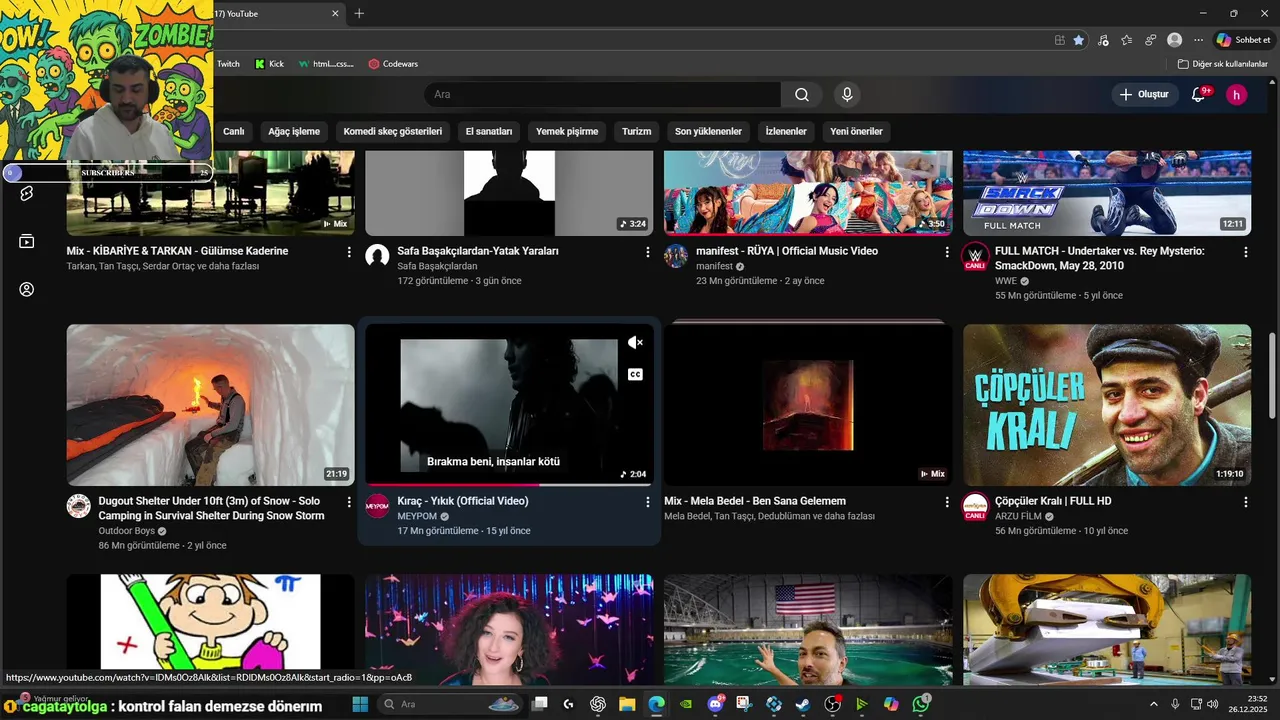Open Windows Start menu

[360, 704]
